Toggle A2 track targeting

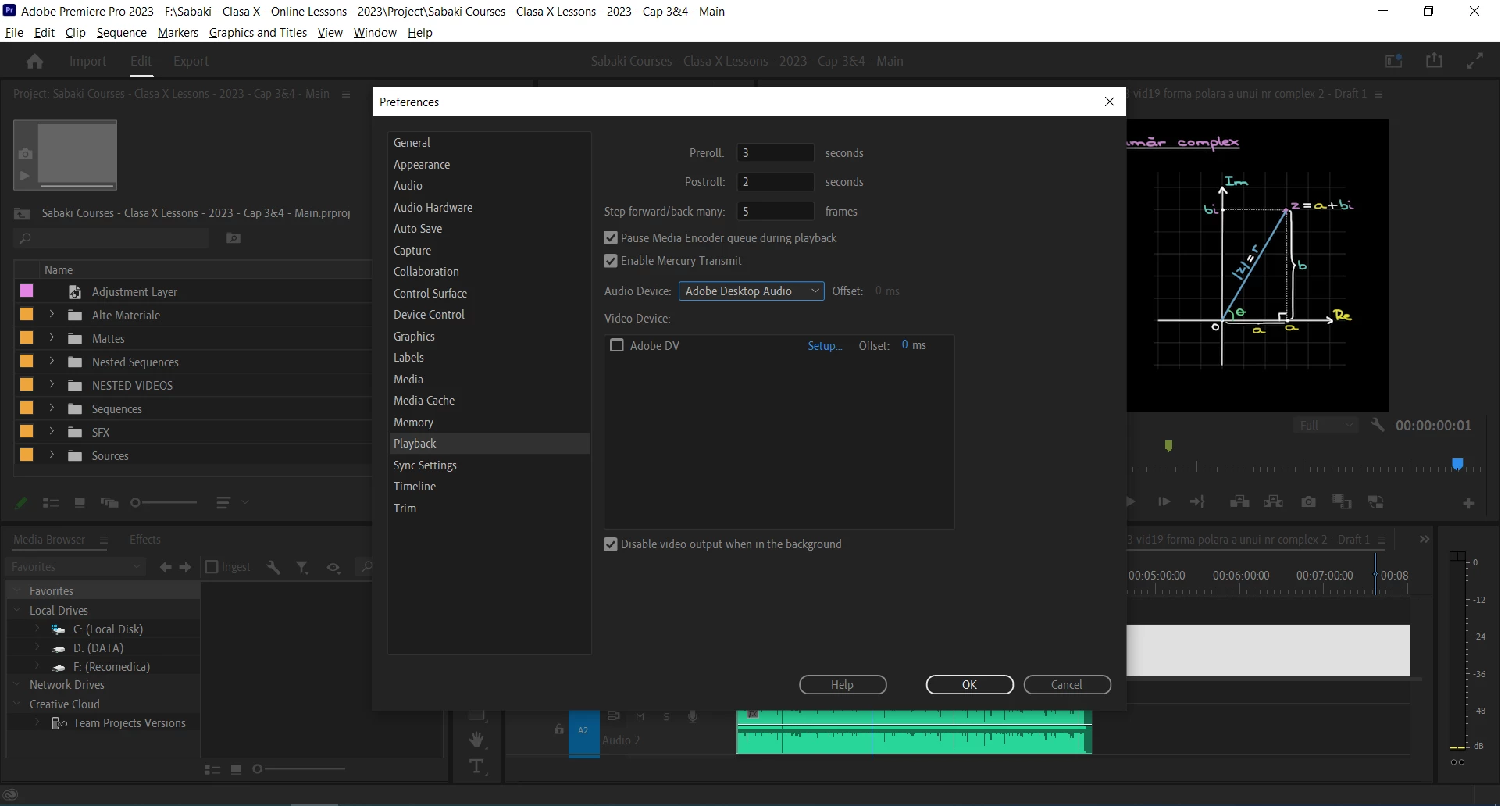coord(583,730)
